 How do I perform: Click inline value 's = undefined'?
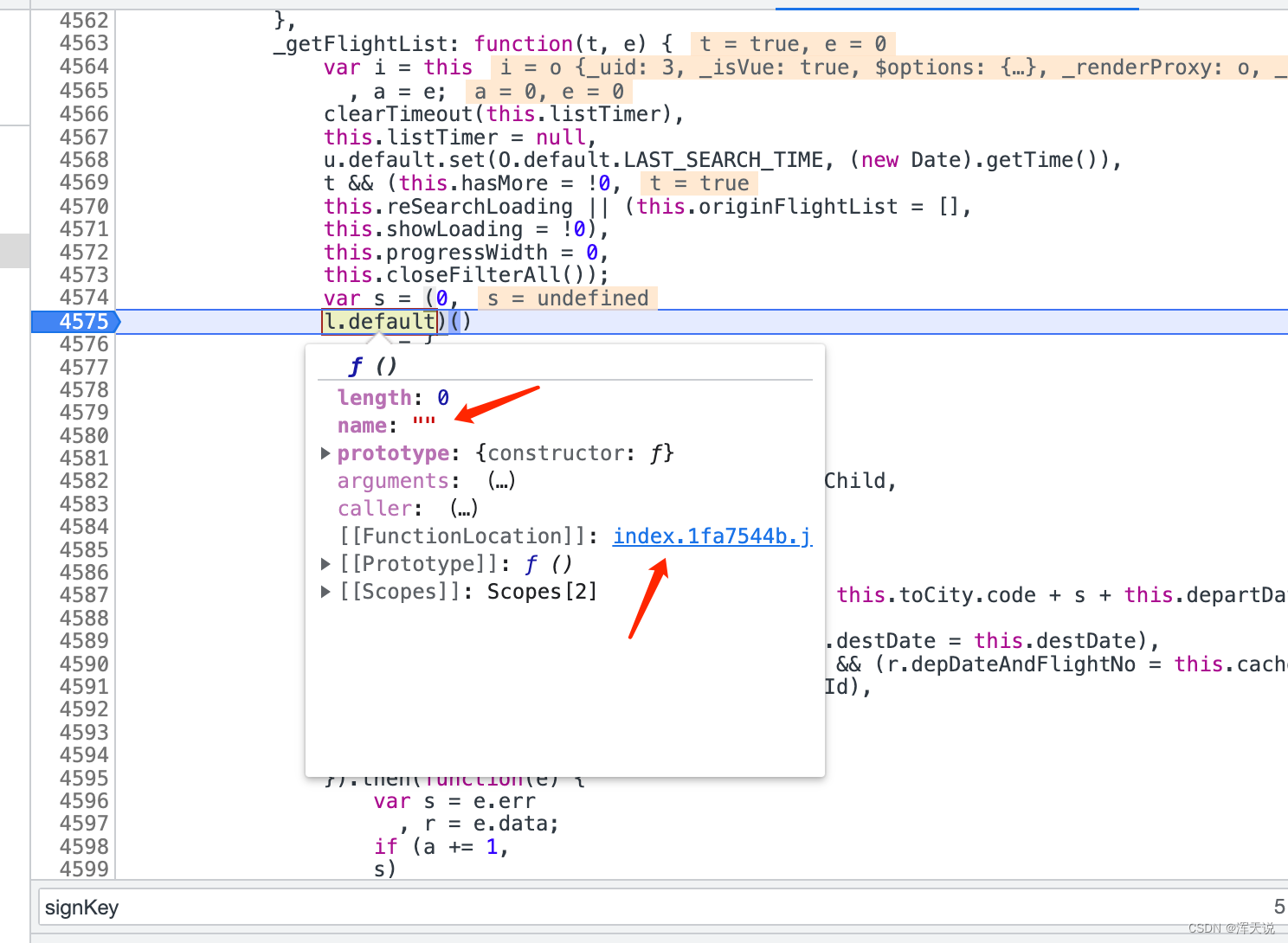pyautogui.click(x=568, y=298)
